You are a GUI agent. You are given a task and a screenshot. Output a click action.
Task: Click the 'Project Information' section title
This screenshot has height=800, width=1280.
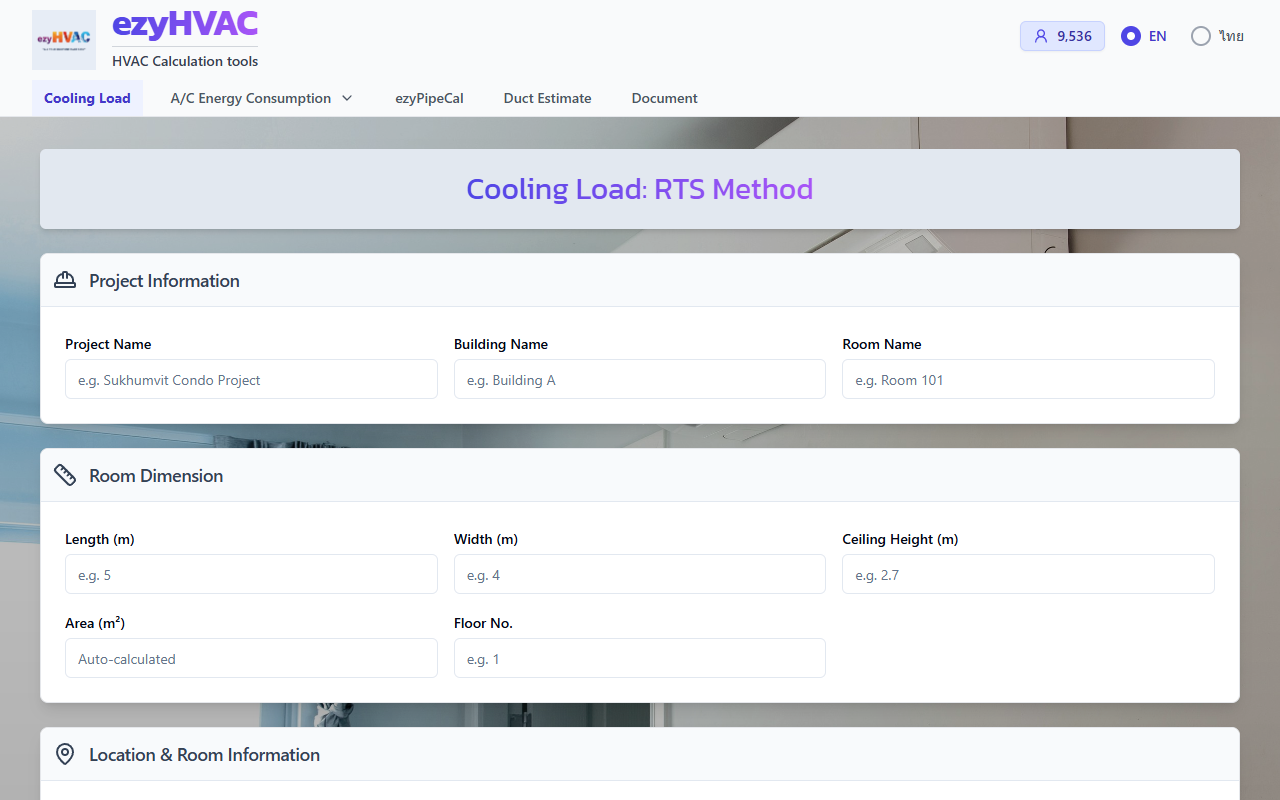164,281
